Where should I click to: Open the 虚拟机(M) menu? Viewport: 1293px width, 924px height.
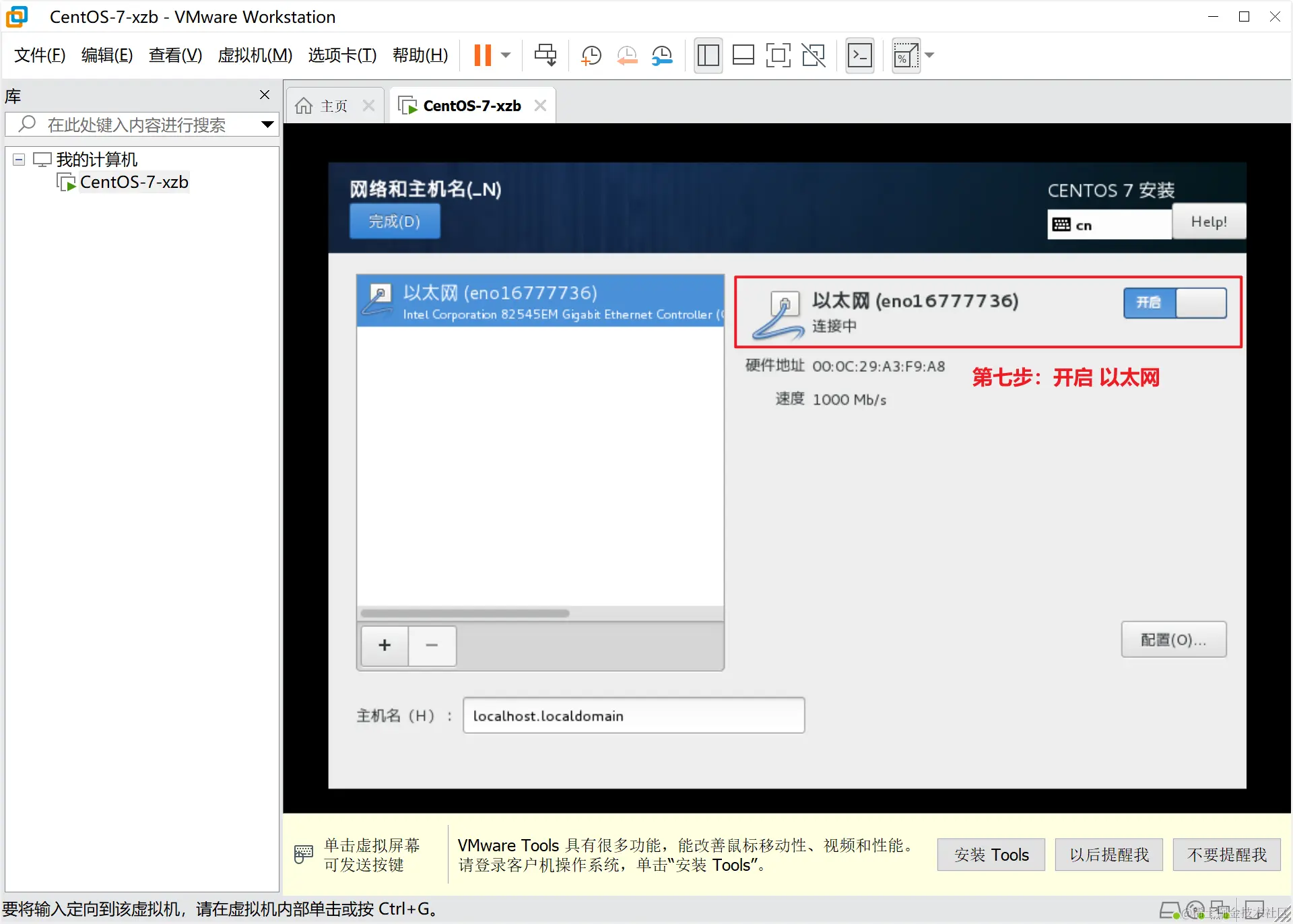pyautogui.click(x=255, y=55)
